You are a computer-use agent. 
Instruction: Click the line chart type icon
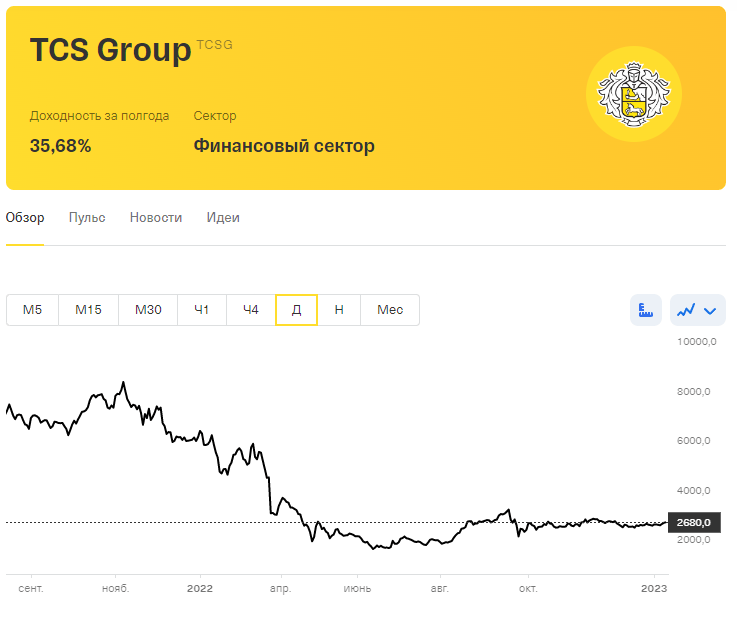[686, 310]
